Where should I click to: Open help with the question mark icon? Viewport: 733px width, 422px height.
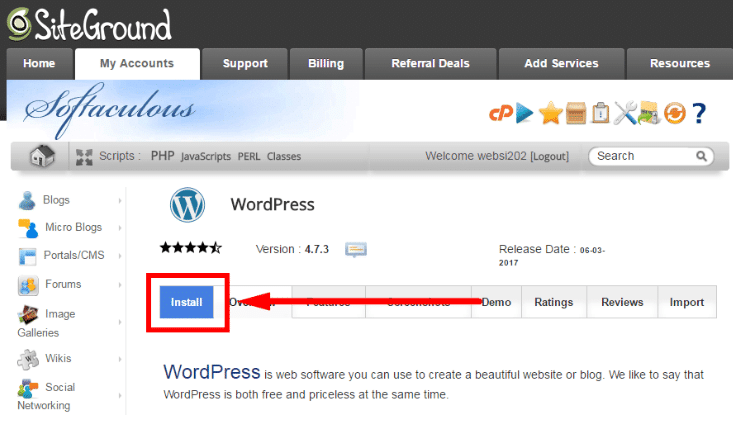tap(699, 113)
